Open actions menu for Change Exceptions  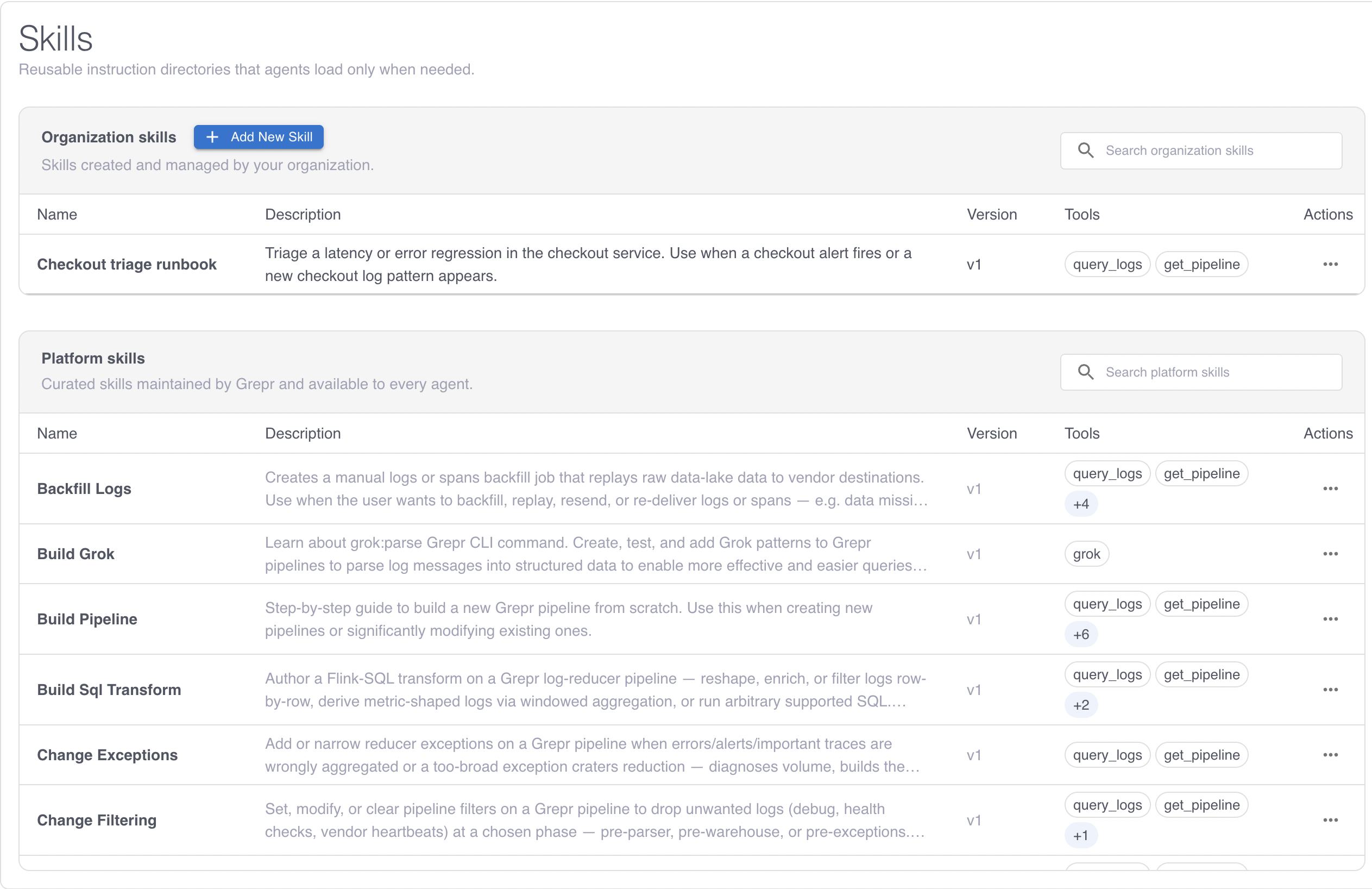[1330, 755]
